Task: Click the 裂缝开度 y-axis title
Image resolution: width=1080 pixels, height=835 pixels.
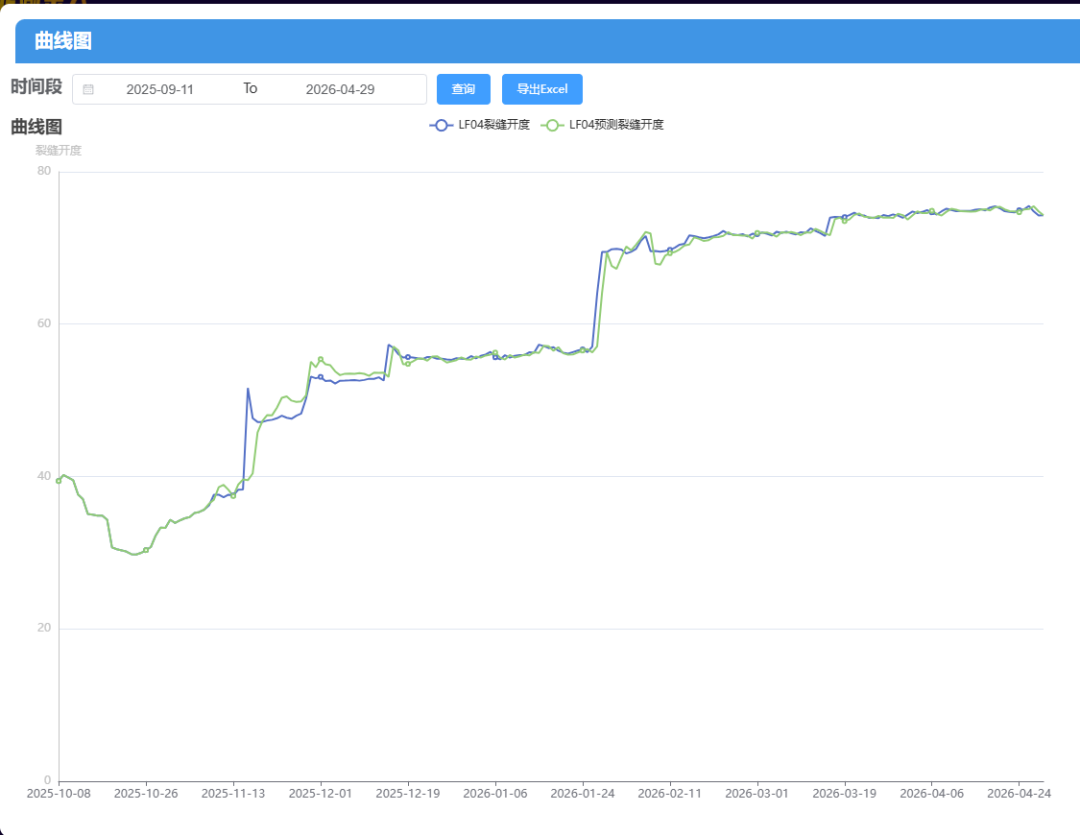Action: click(59, 150)
